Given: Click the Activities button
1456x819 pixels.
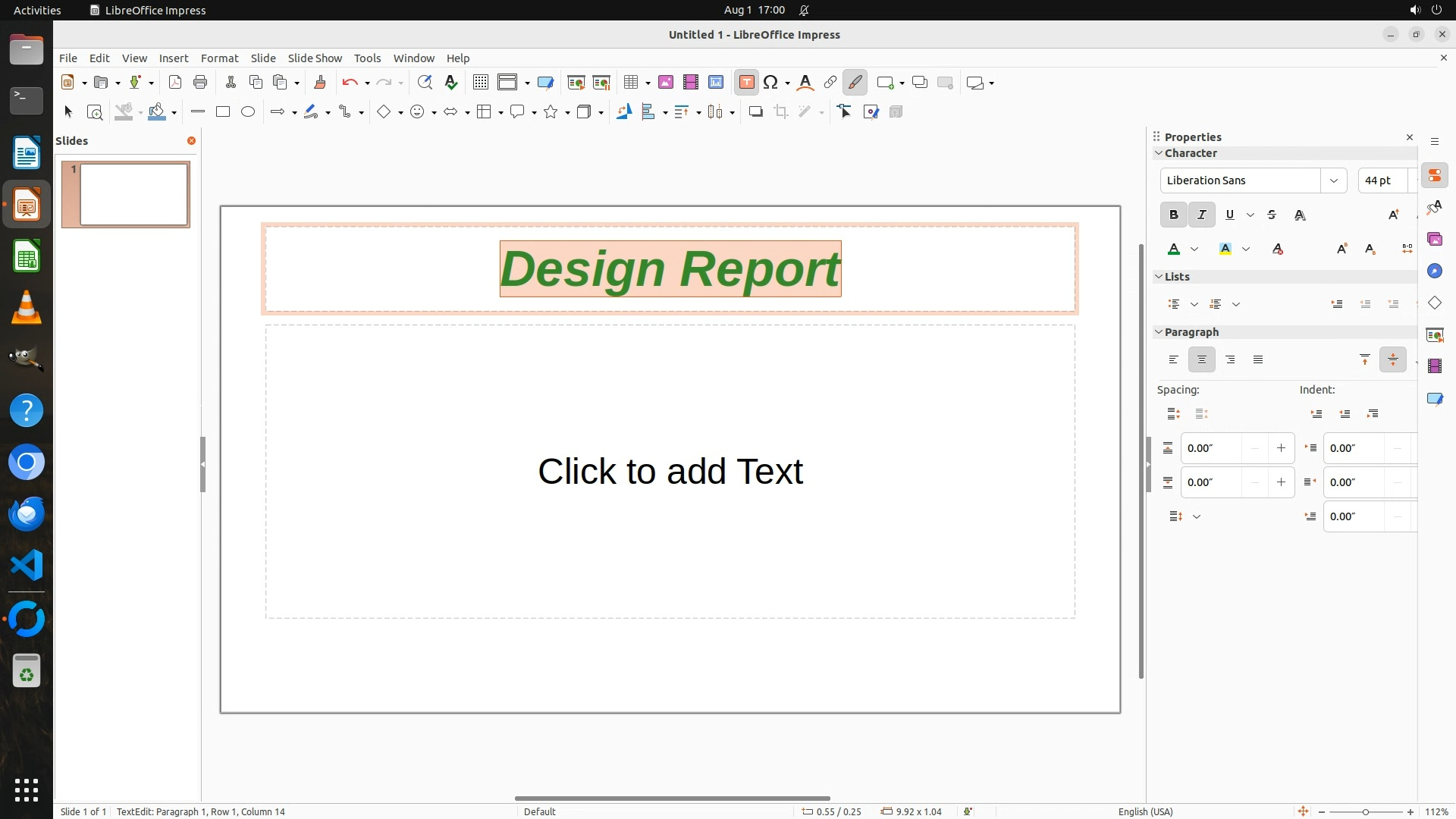Looking at the screenshot, I should click(x=37, y=10).
